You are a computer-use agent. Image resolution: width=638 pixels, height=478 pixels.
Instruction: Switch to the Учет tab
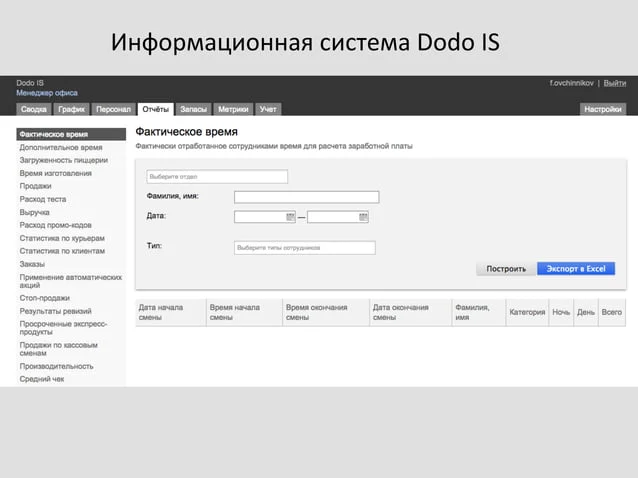tap(268, 109)
